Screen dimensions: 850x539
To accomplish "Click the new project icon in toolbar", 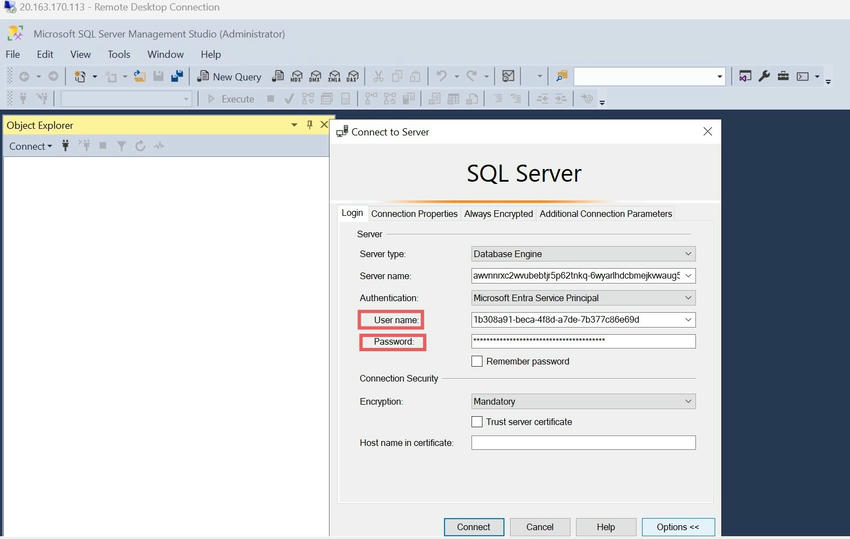I will click(x=80, y=76).
